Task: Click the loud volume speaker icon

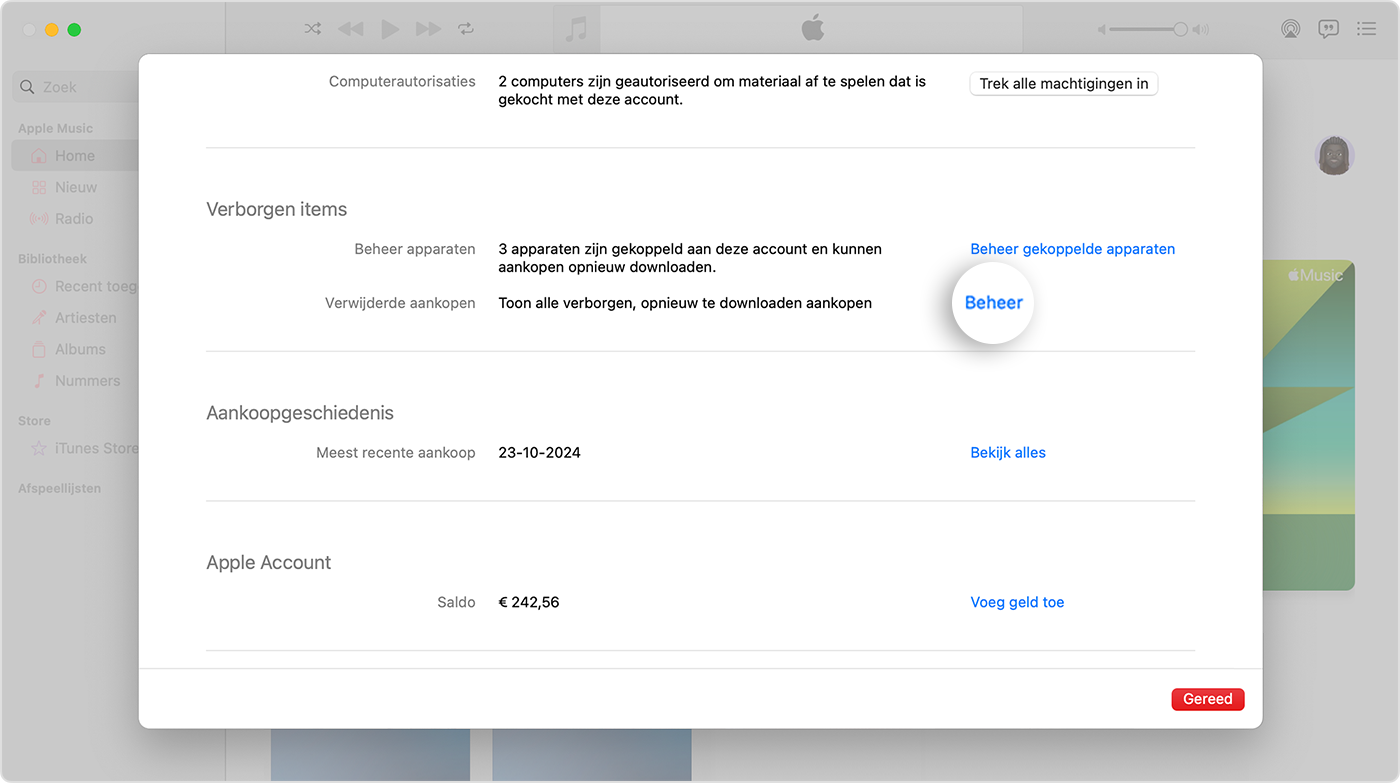Action: tap(1201, 30)
